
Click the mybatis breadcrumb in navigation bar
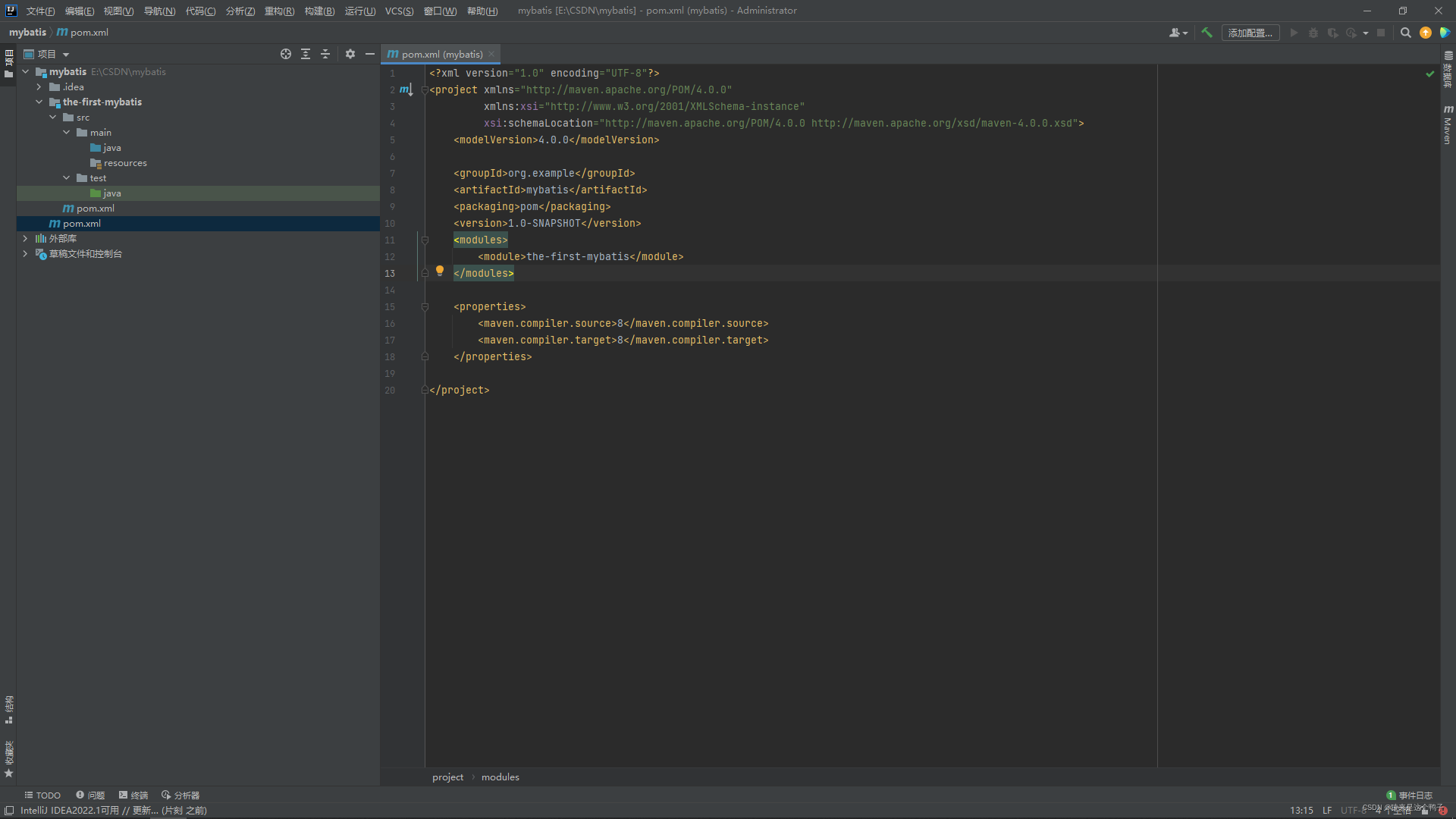pos(27,33)
